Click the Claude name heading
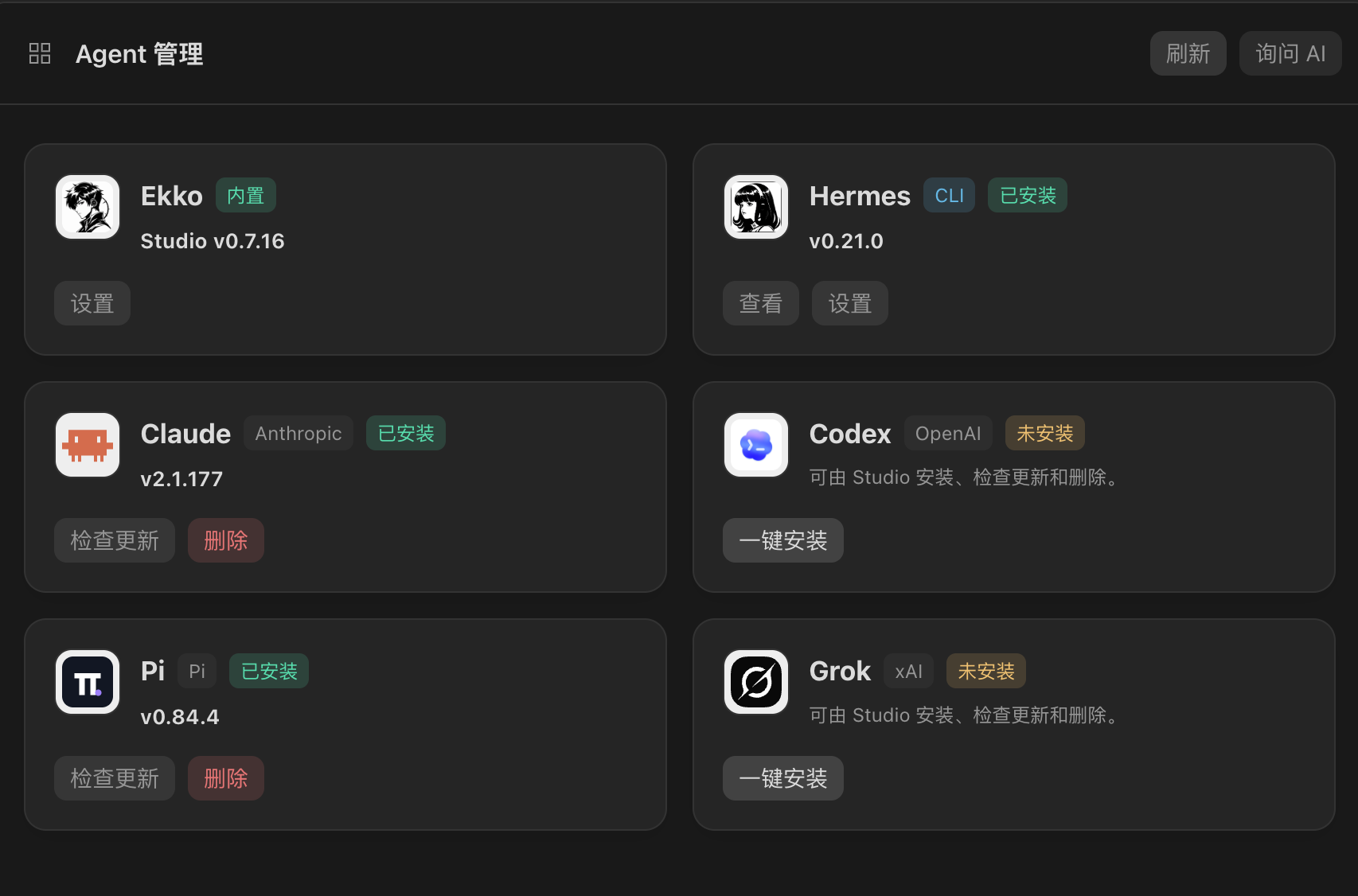 pyautogui.click(x=185, y=434)
